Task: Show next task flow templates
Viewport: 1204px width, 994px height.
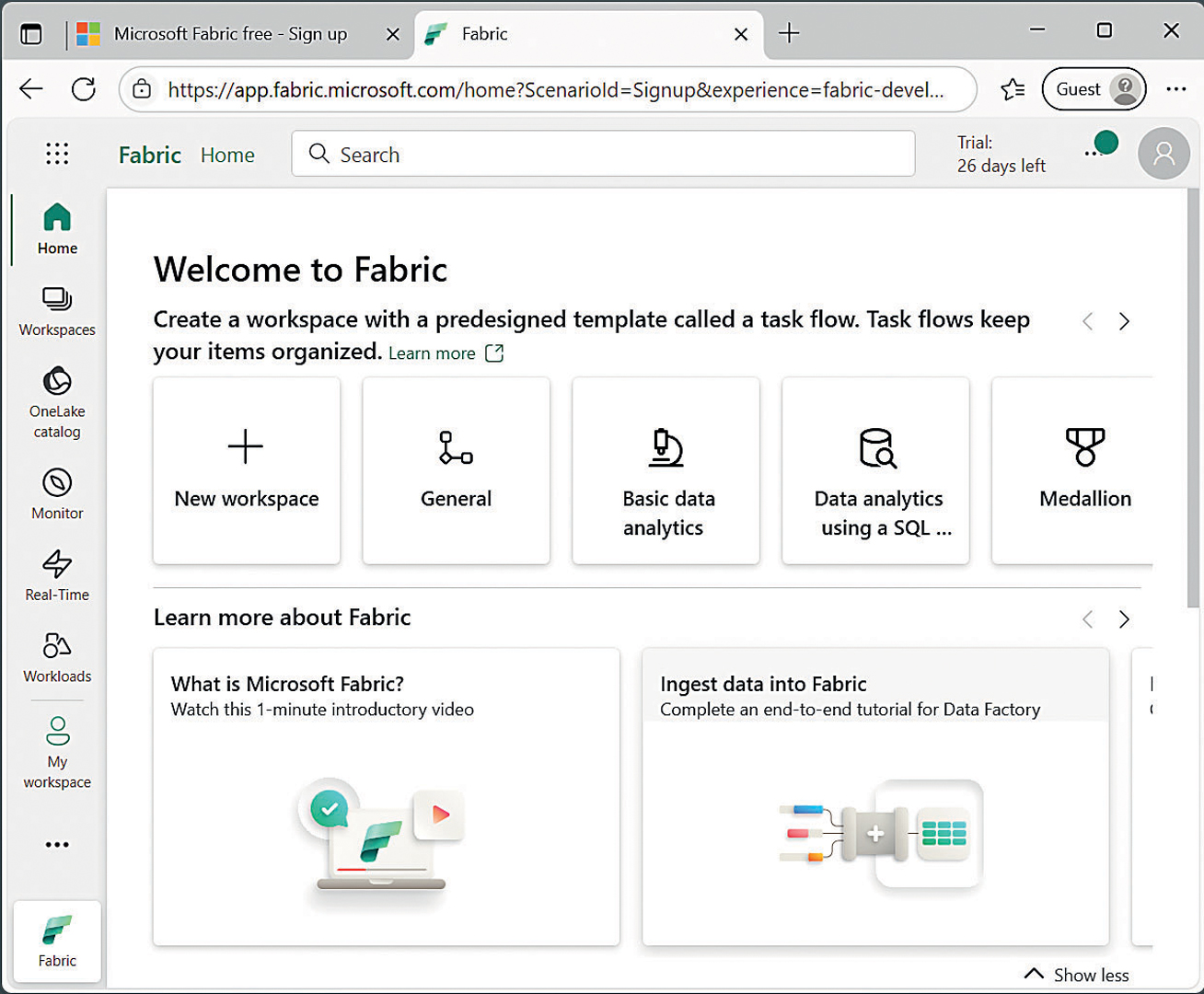Action: [x=1124, y=321]
